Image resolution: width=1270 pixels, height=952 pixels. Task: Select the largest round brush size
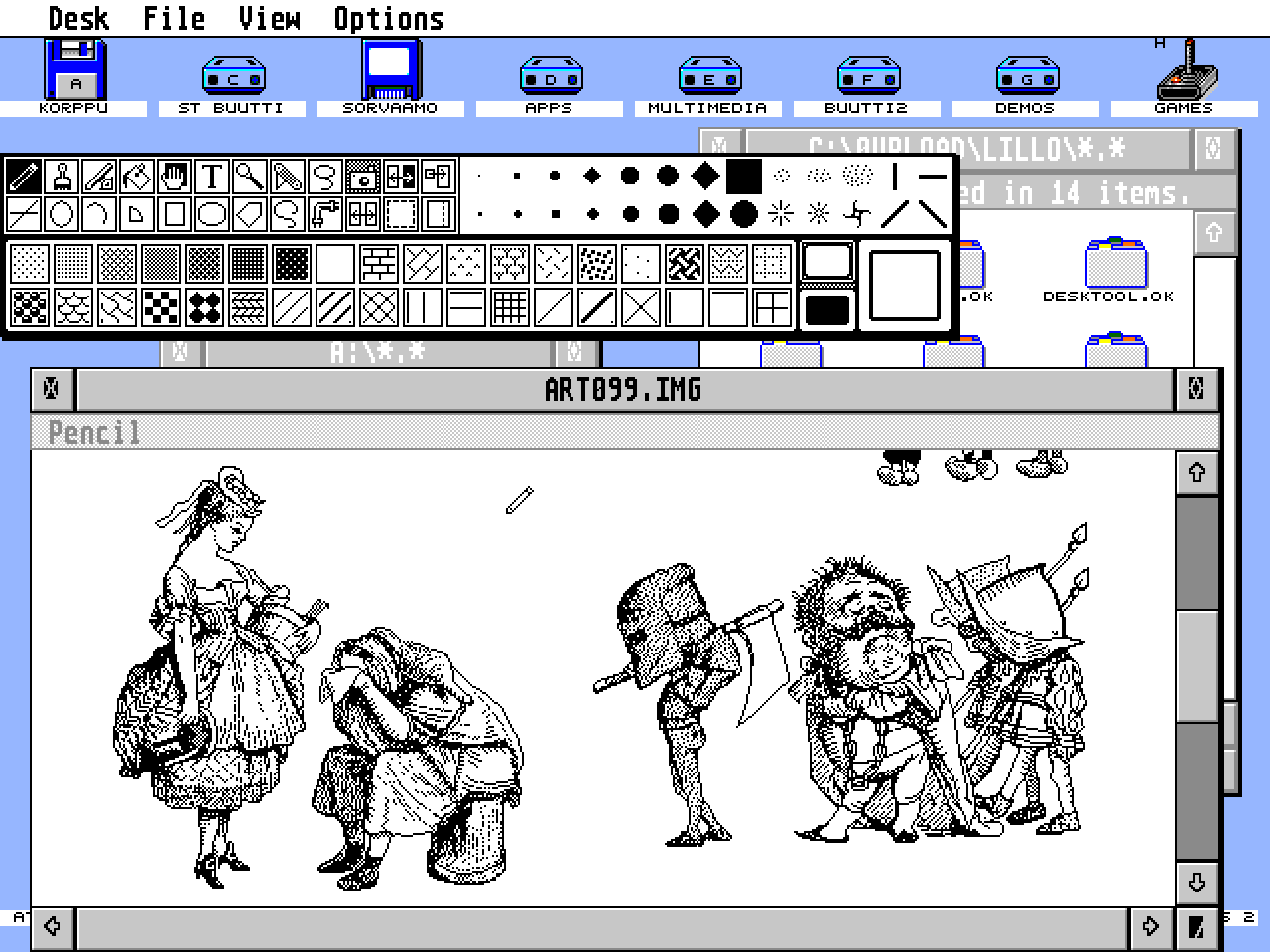tap(742, 213)
